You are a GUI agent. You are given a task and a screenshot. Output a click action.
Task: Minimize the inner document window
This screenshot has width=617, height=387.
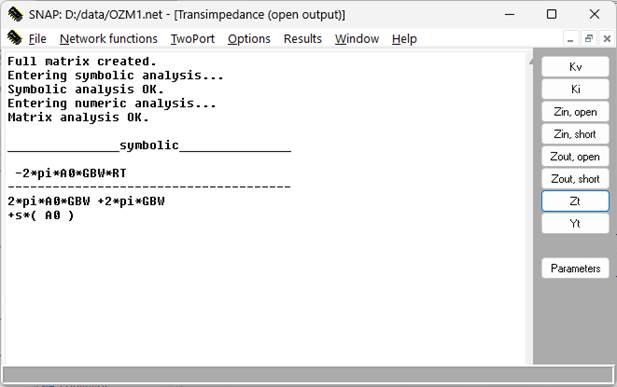click(x=570, y=39)
